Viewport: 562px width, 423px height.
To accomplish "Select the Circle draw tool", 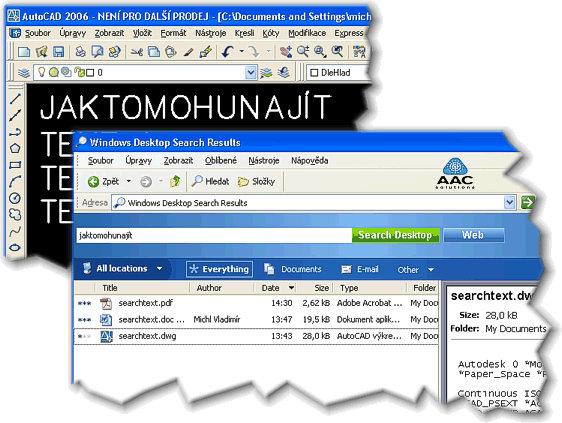I will point(15,198).
